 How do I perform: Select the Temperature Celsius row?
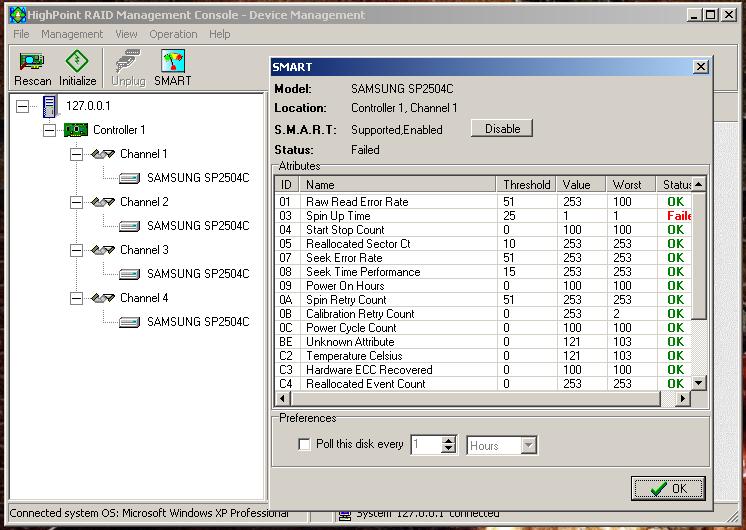coord(483,356)
